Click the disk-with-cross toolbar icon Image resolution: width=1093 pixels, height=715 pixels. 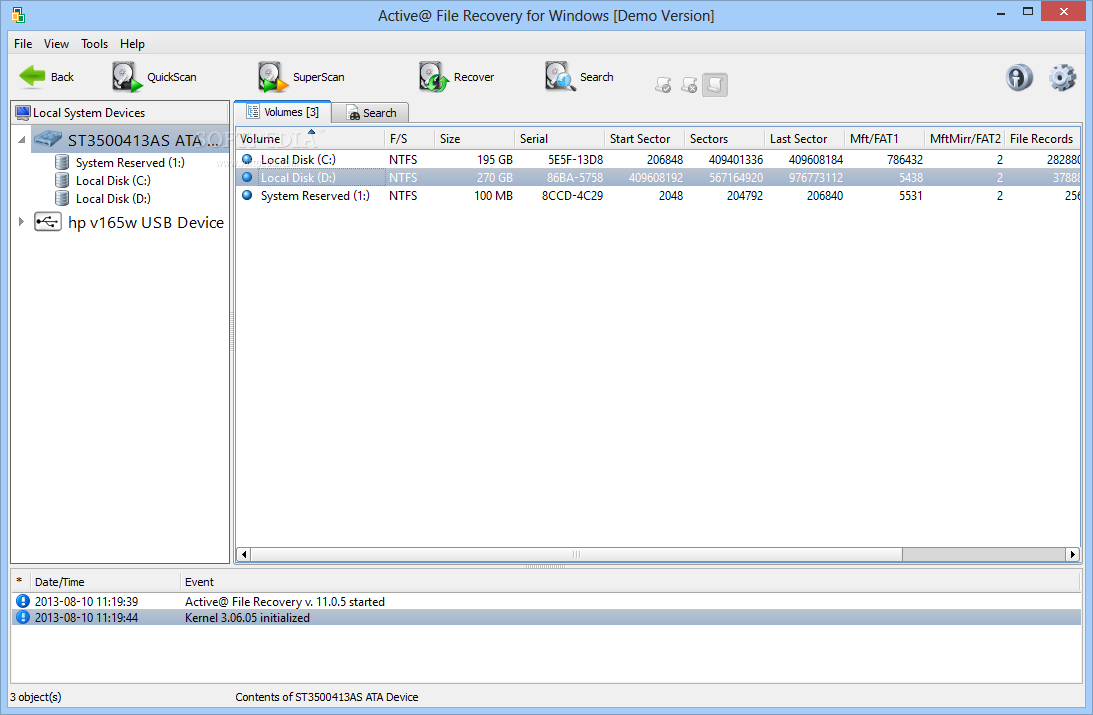coord(689,85)
